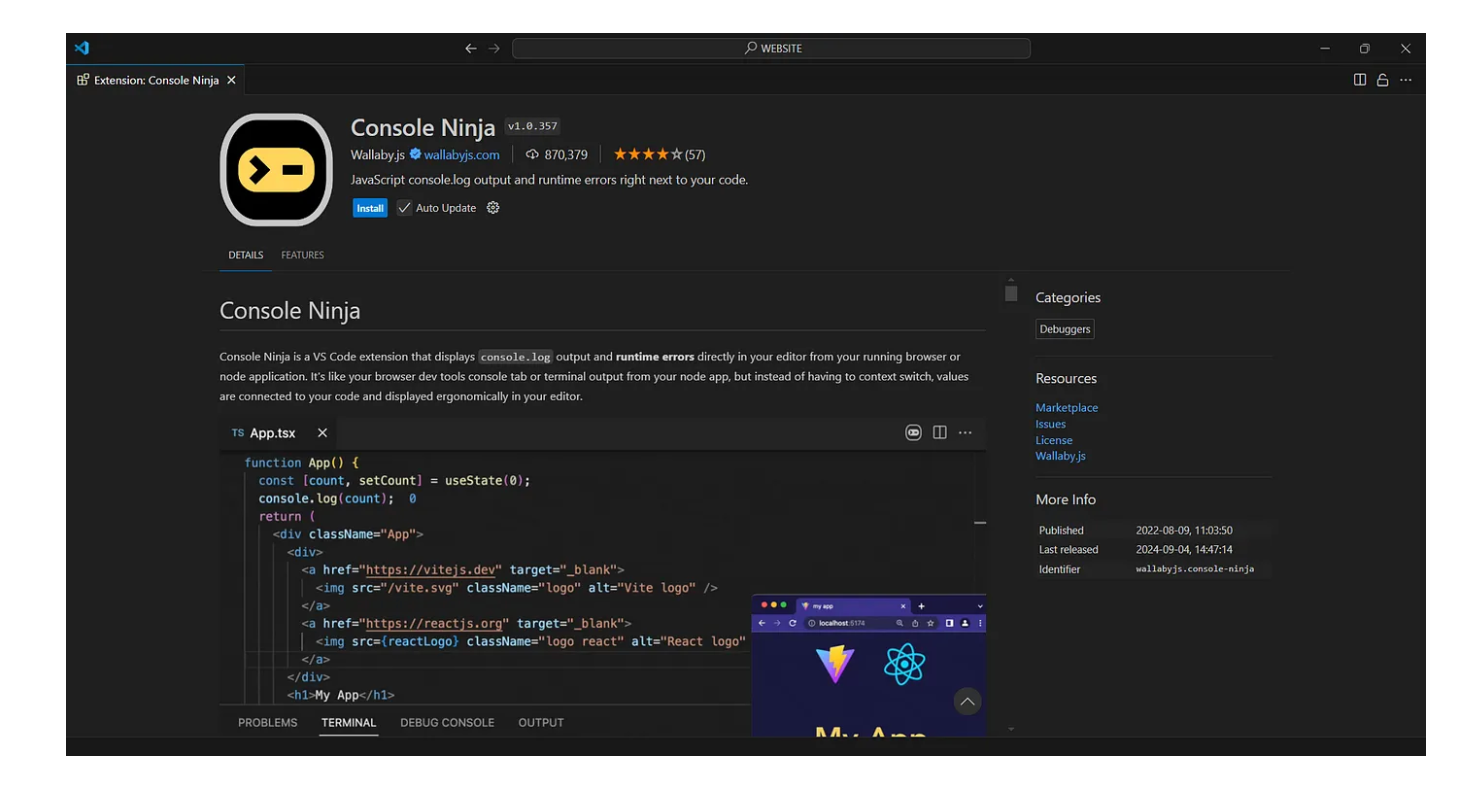Image resolution: width=1468 pixels, height=796 pixels.
Task: Switch to the DETAILS tab
Action: coord(246,255)
